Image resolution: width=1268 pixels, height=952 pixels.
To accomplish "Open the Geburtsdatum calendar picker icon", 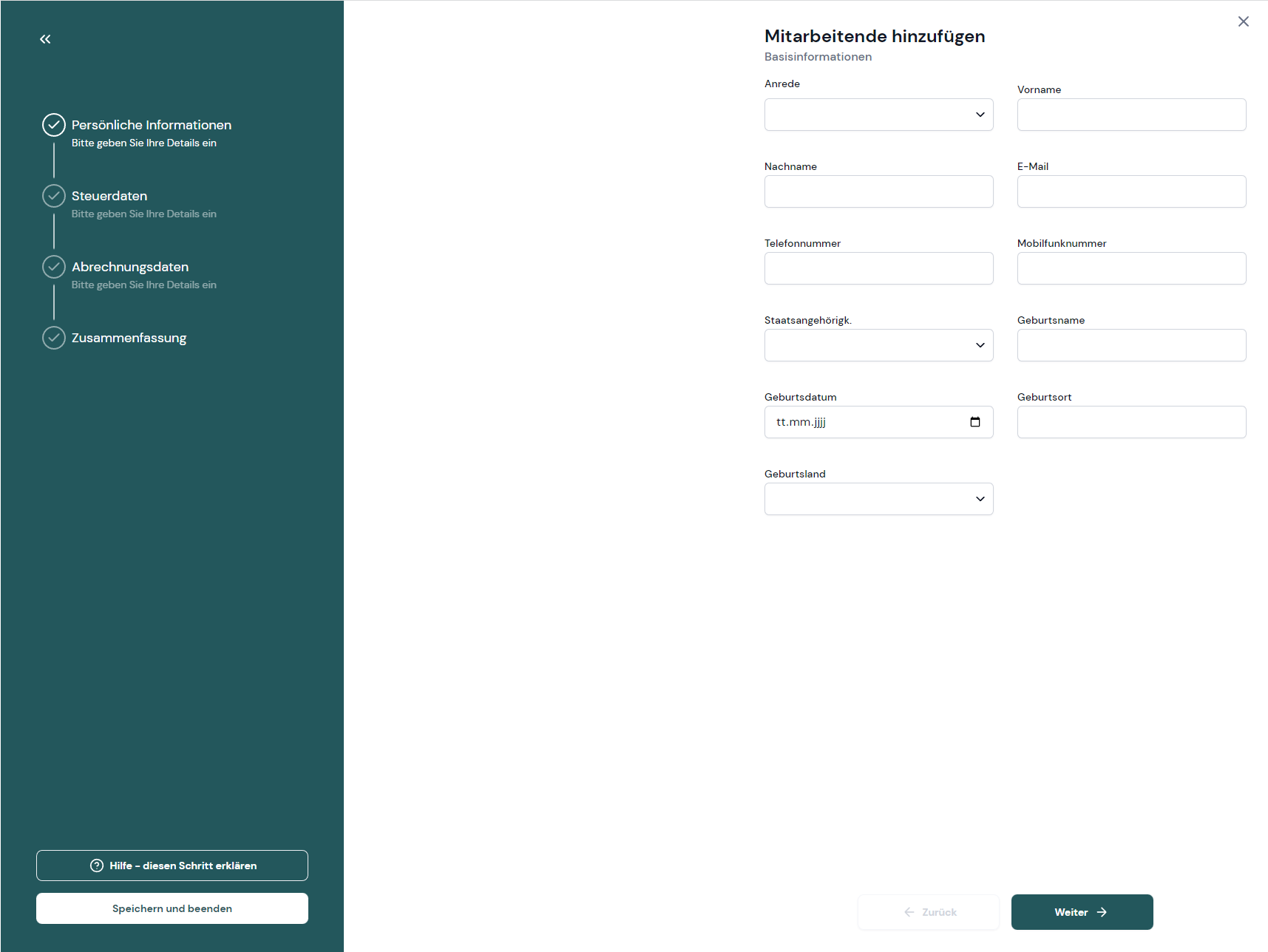I will pos(975,422).
